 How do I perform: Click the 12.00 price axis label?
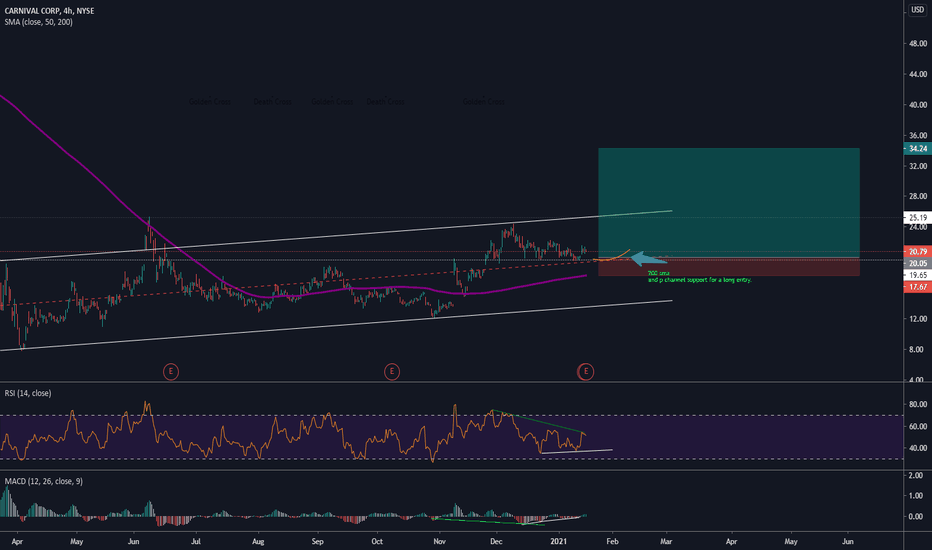click(918, 319)
